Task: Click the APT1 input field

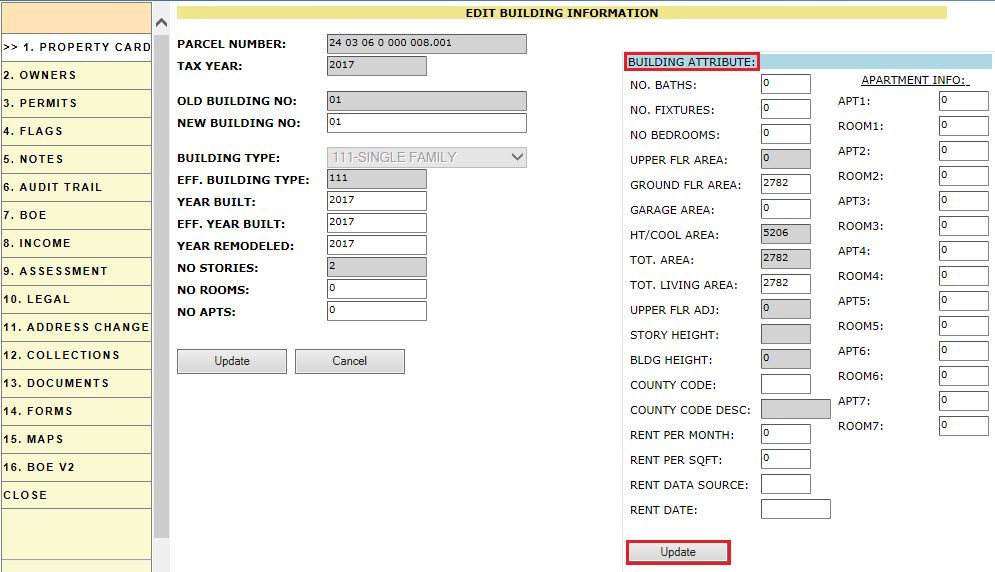Action: click(x=963, y=101)
